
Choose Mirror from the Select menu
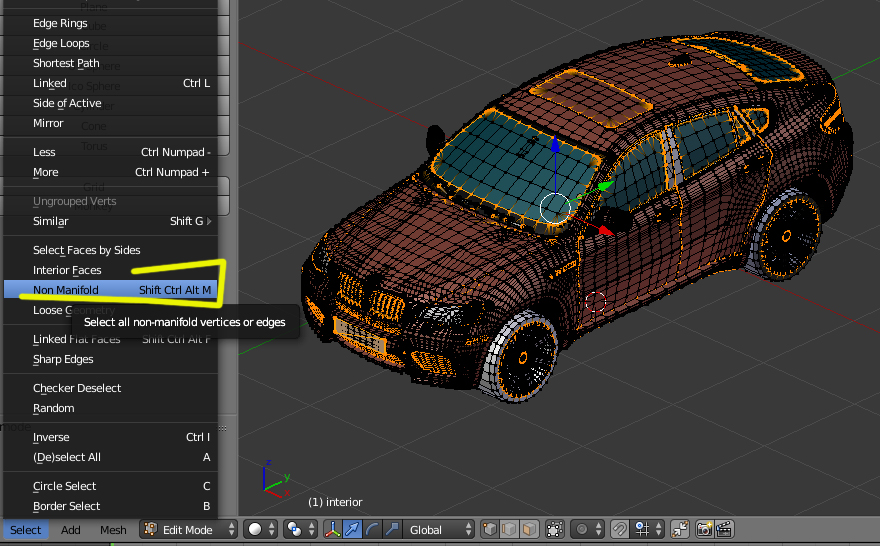pos(111,123)
